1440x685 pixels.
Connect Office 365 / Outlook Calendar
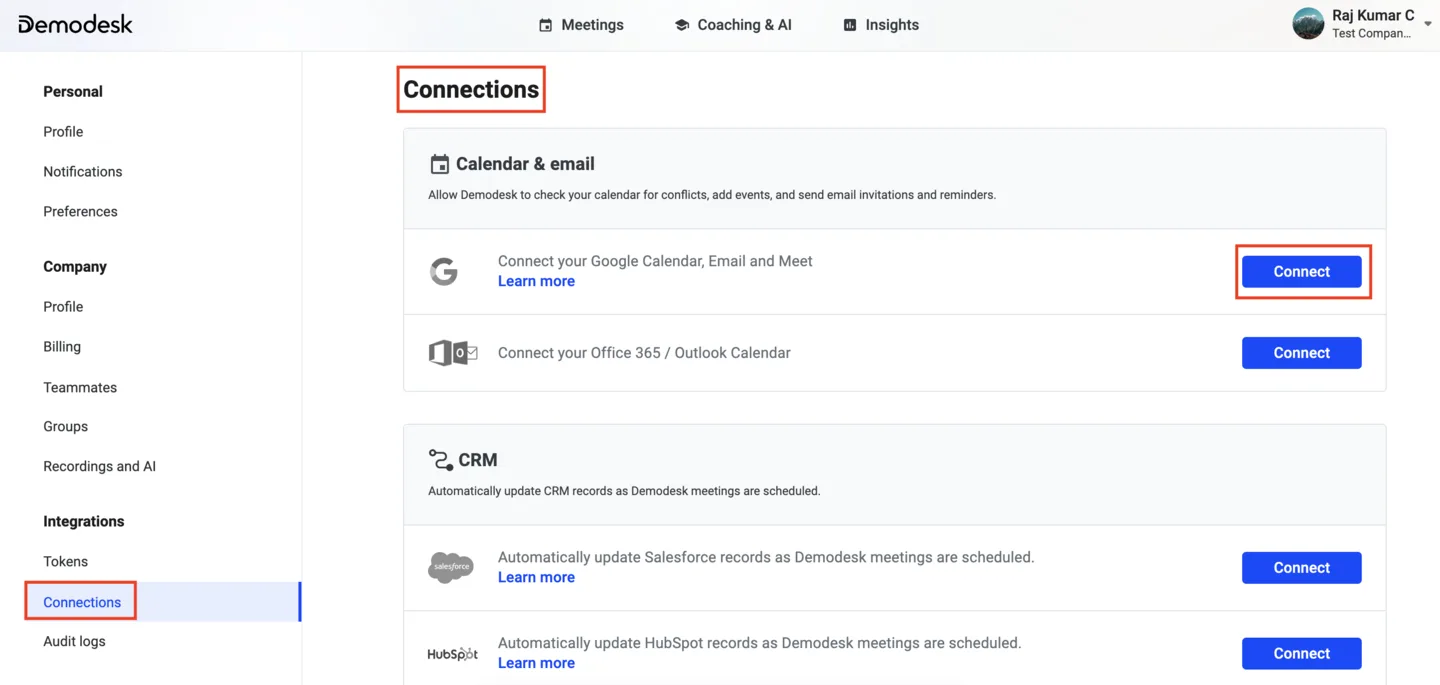(1301, 353)
